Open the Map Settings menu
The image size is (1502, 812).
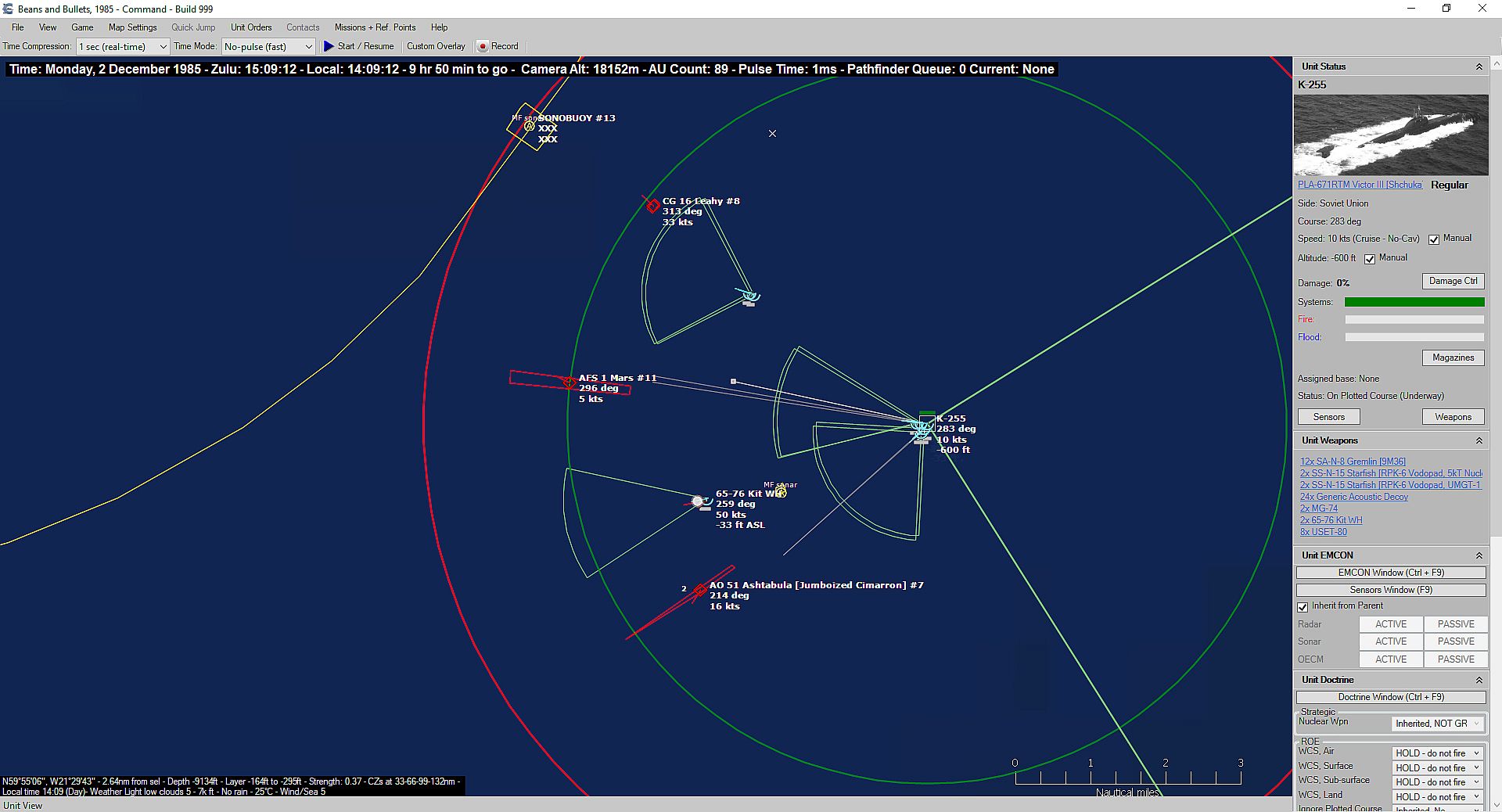(132, 27)
